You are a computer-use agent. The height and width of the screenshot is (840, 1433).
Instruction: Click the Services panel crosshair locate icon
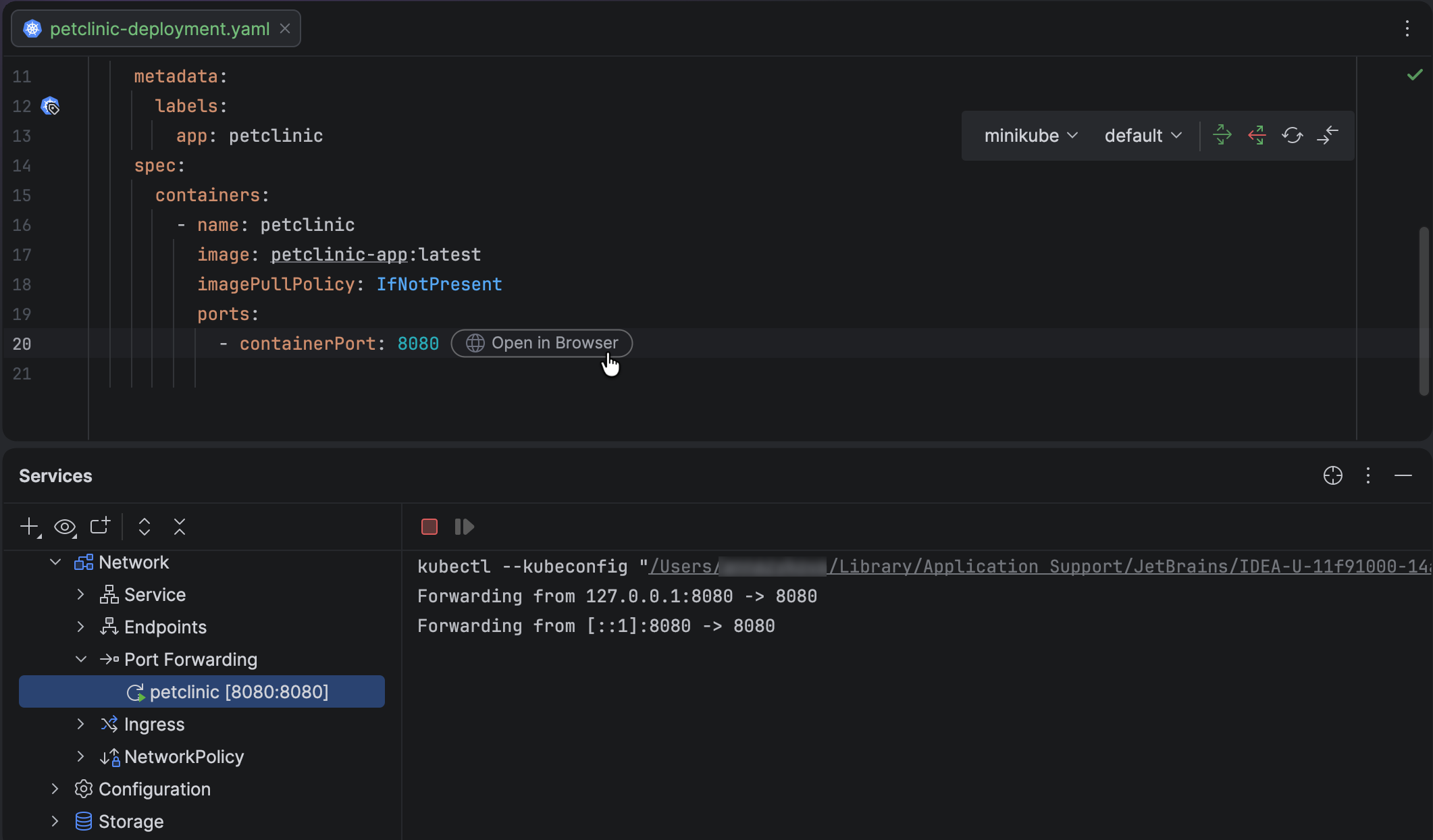point(1333,475)
